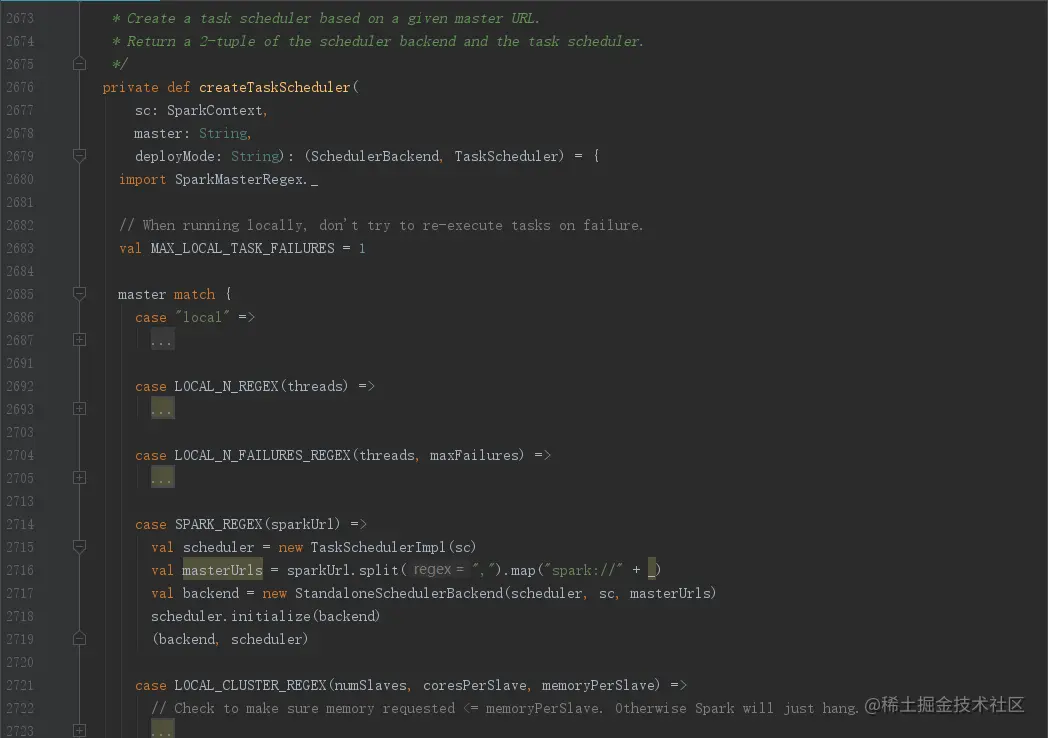Click the expand plus icon at line 2723

pos(79,731)
